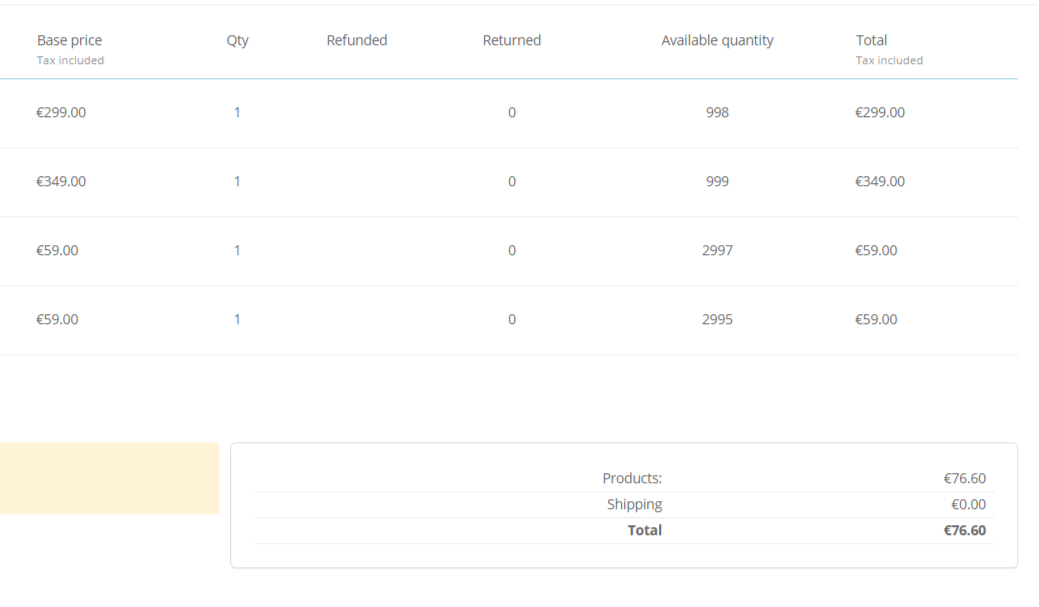The width and height of the screenshot is (1039, 607).
Task: Click the Products subtotal amount €76.60
Action: tap(964, 479)
